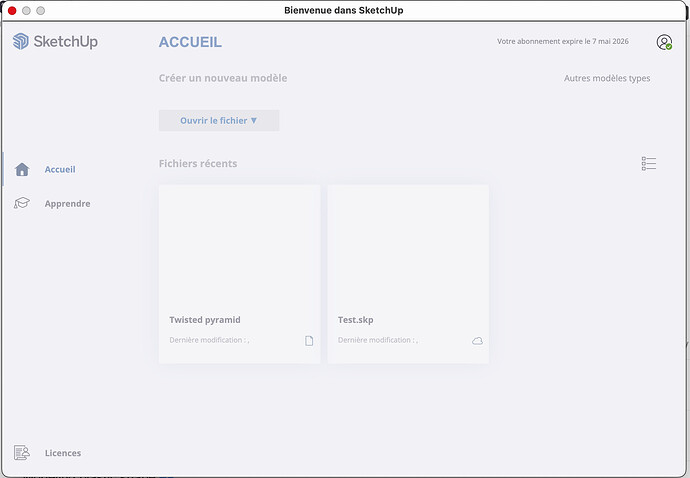Viewport: 690px width, 478px height.
Task: Click the Apprendre graduation cap icon
Action: pyautogui.click(x=22, y=203)
